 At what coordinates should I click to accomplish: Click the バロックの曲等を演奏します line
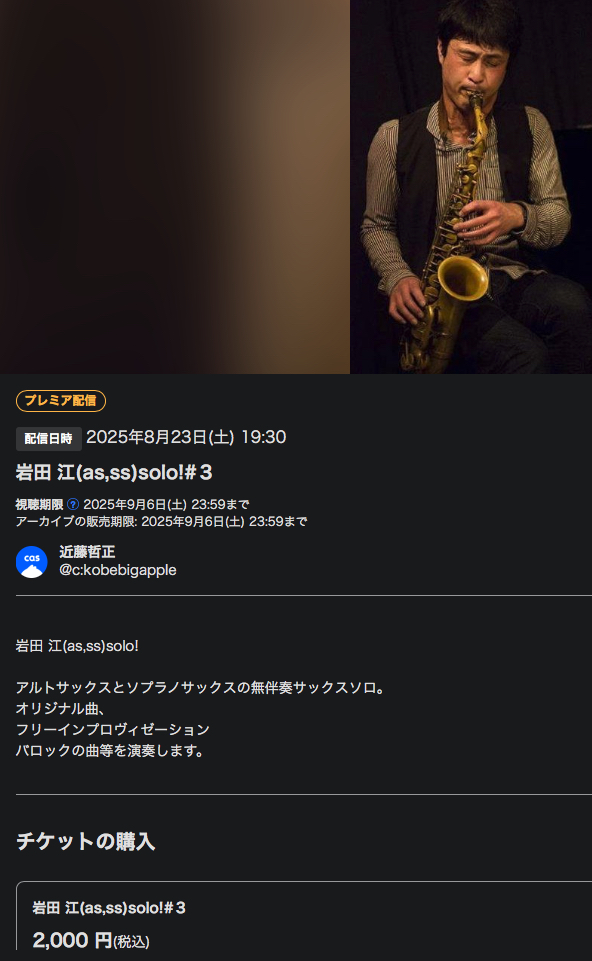pos(111,750)
